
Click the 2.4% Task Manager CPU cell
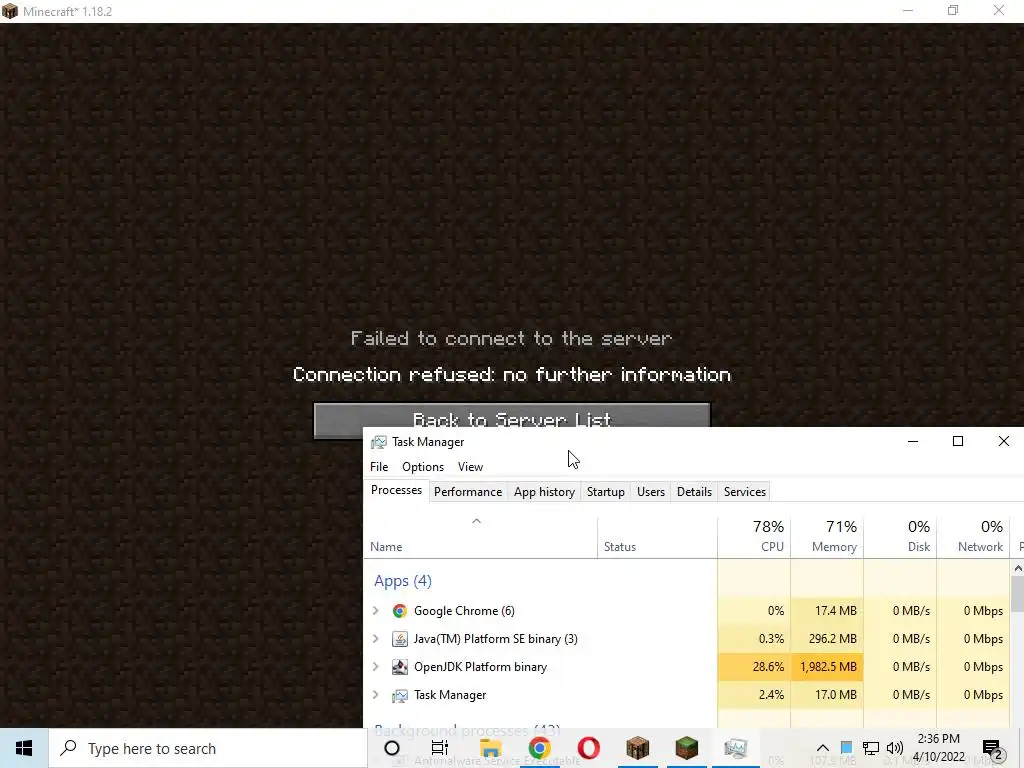(x=754, y=695)
